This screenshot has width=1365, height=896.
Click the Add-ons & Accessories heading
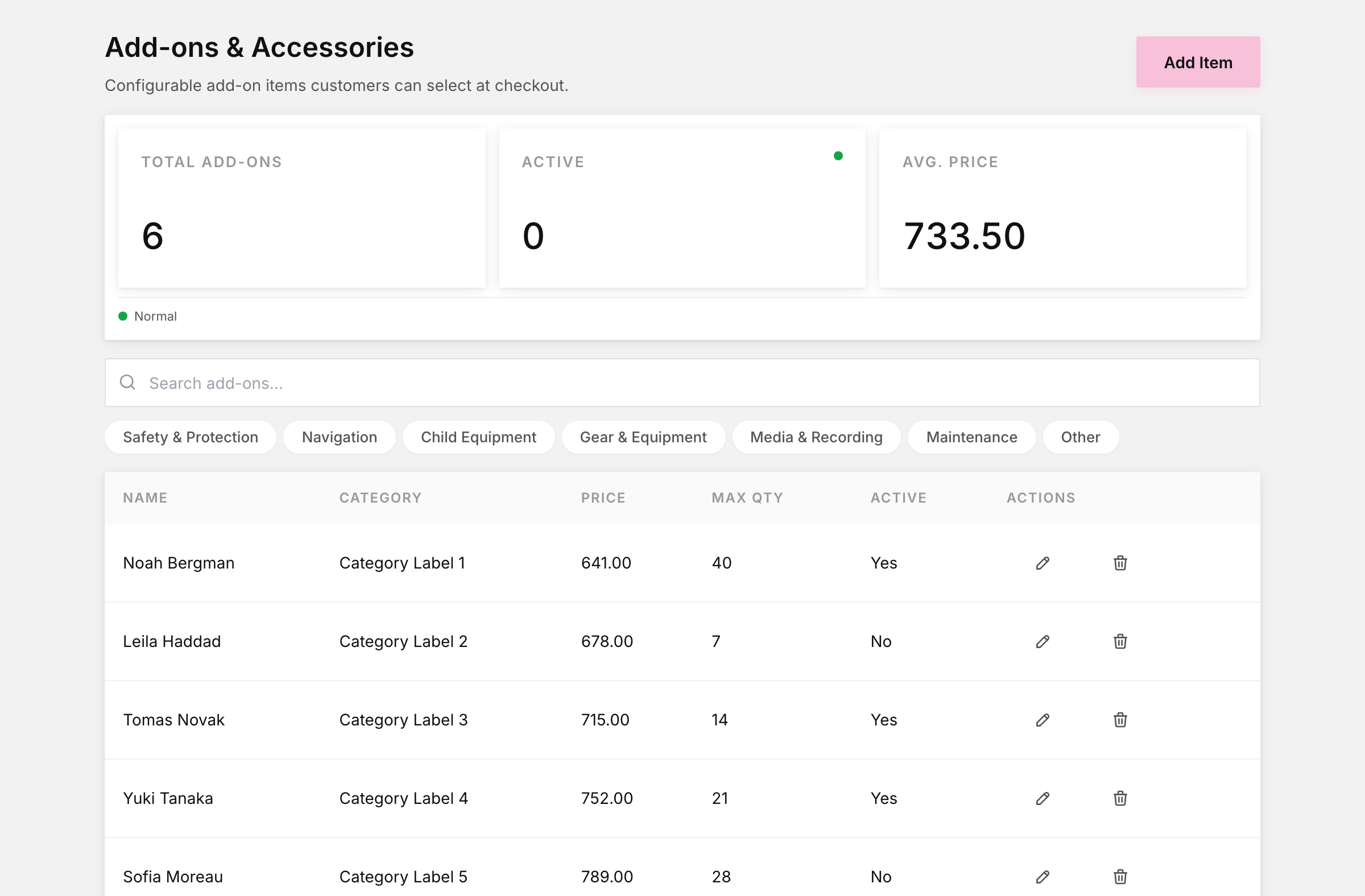(x=259, y=47)
